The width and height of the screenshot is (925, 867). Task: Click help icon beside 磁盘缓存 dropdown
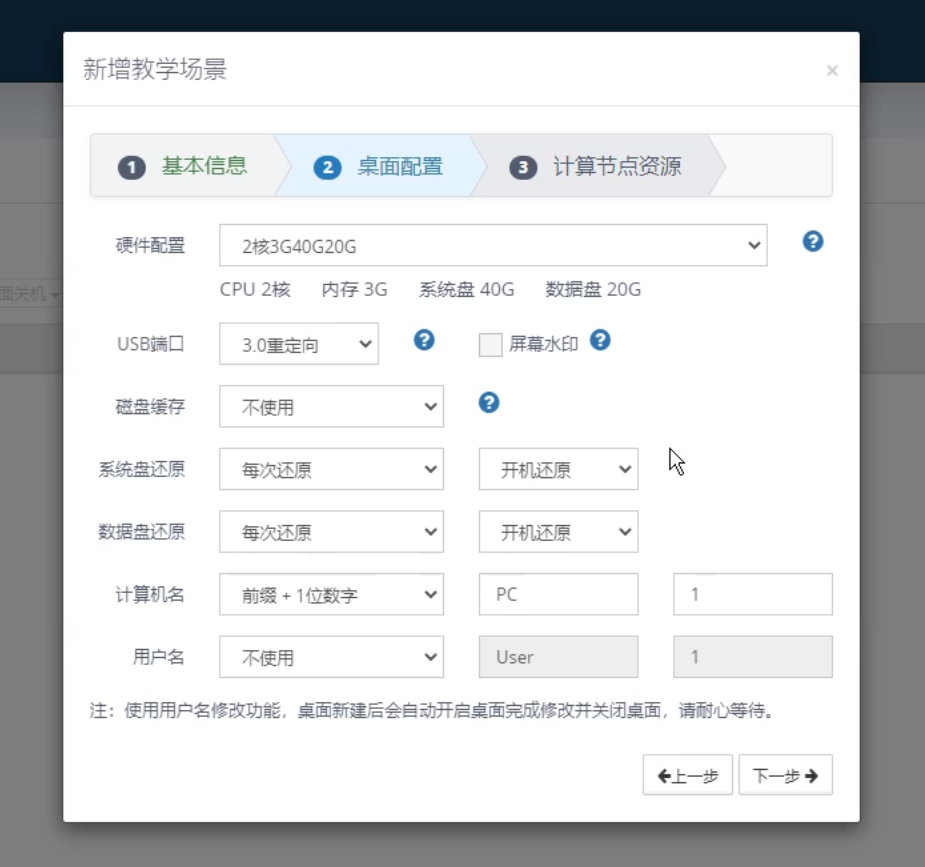489,402
